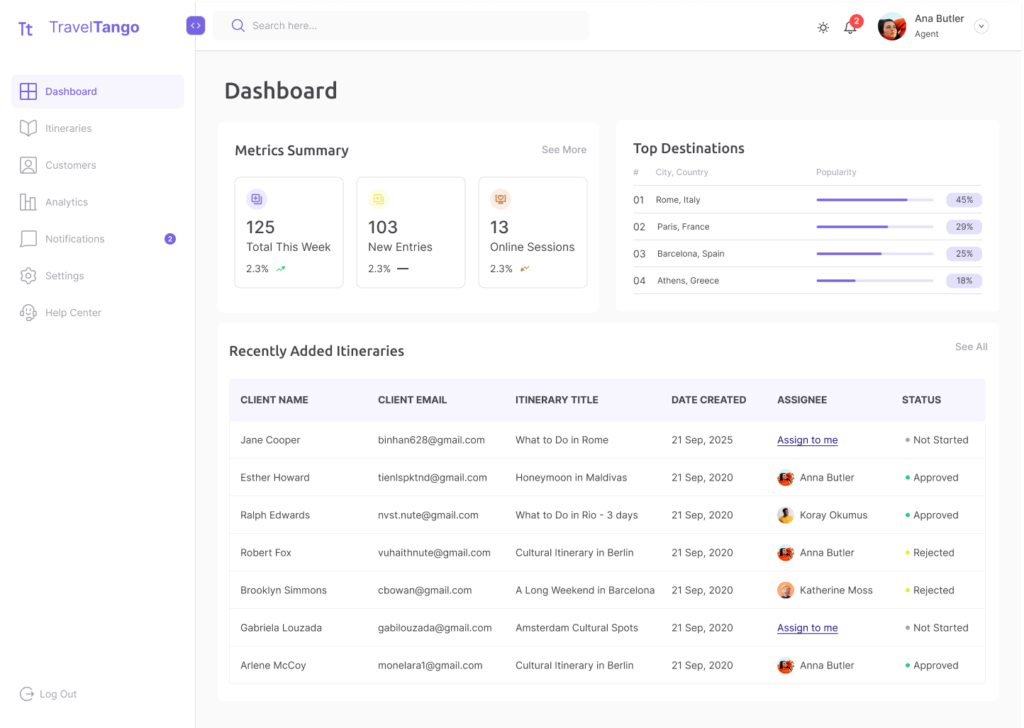
Task: Expand the Ana Butler profile dropdown arrow
Action: 981,27
